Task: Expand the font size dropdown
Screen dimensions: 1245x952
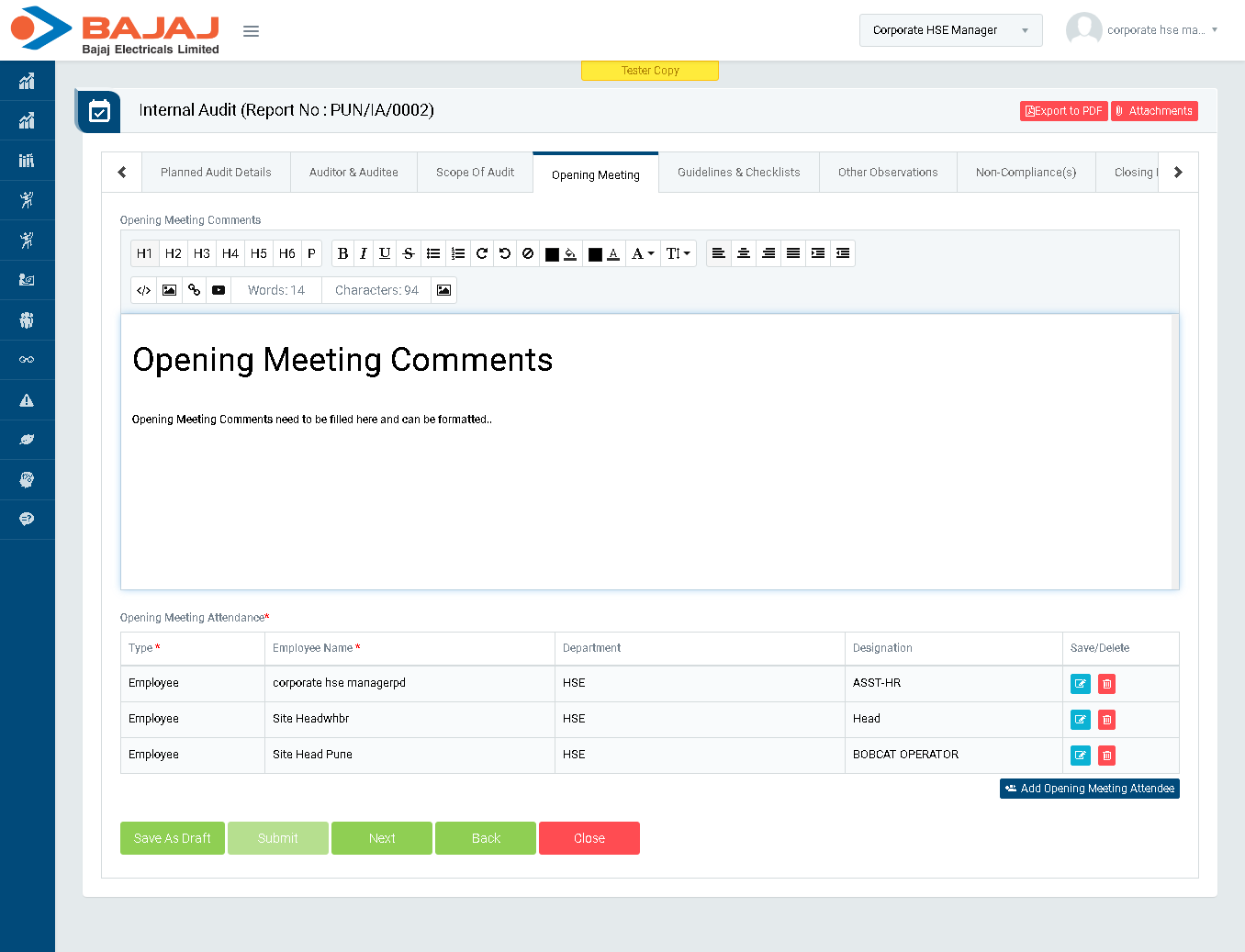Action: click(x=678, y=253)
